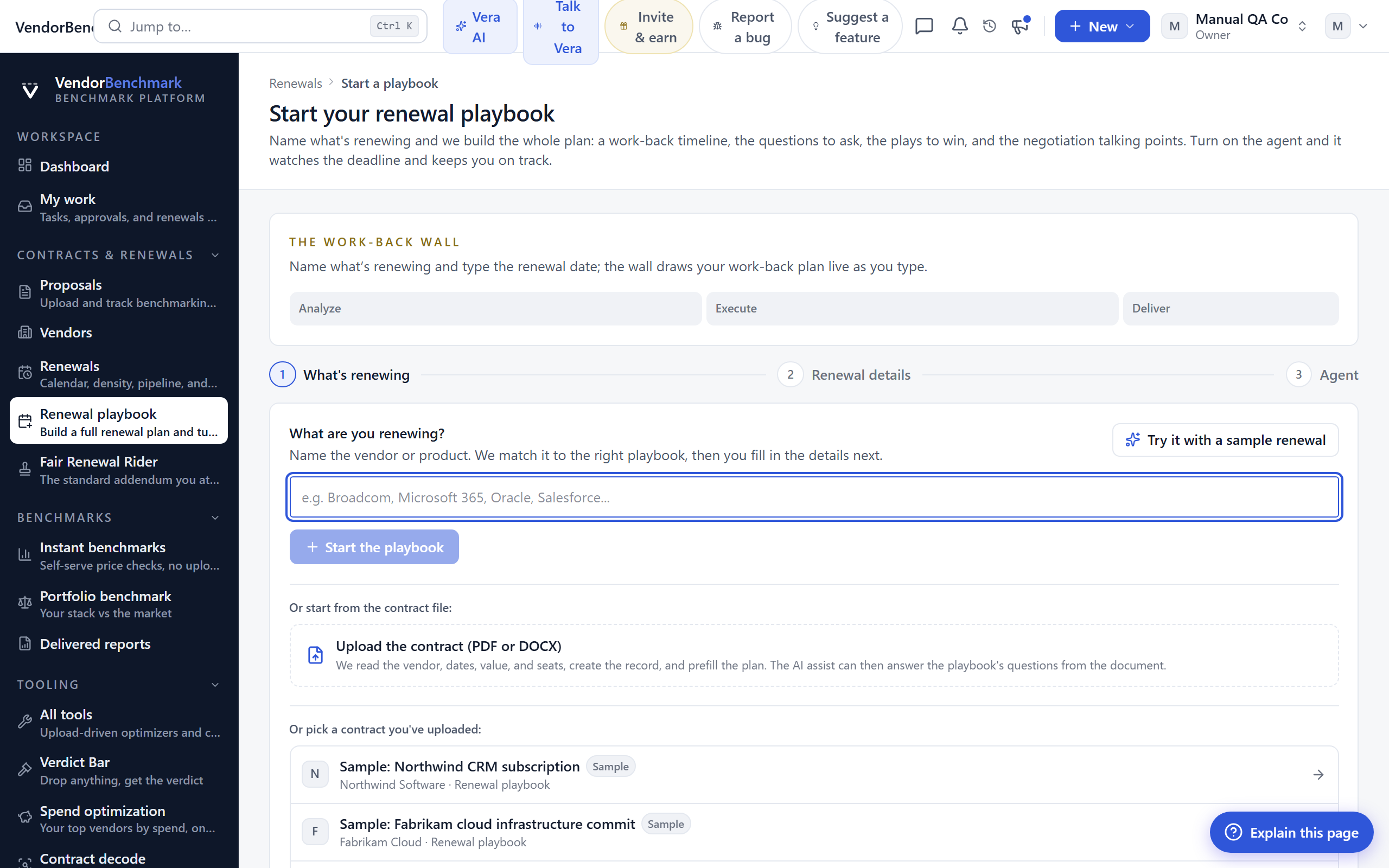Screen dimensions: 1389x868
Task: Collapse the Benchmarks section chevron
Action: point(215,517)
